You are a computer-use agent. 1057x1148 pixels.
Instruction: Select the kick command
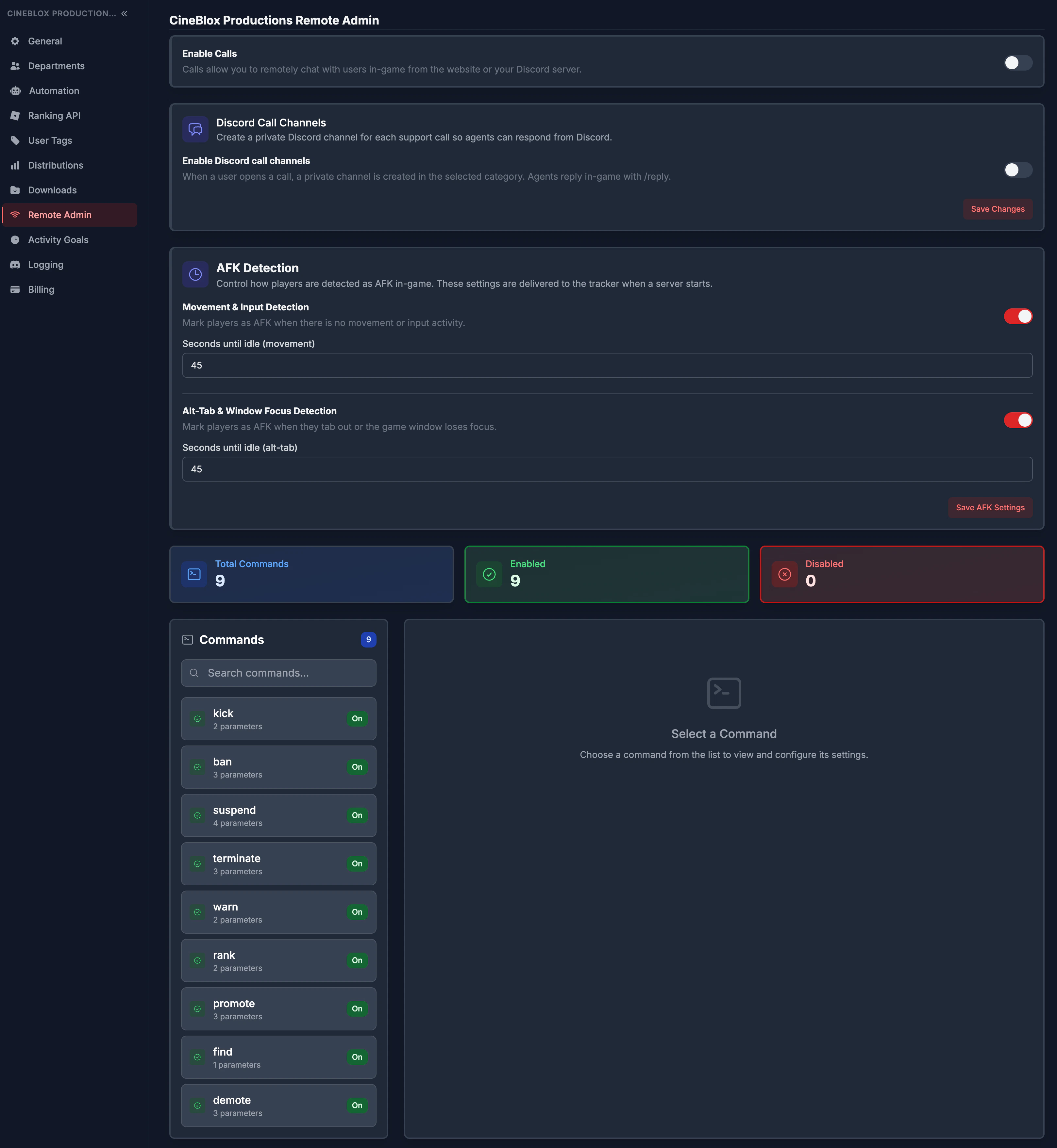[x=278, y=719]
